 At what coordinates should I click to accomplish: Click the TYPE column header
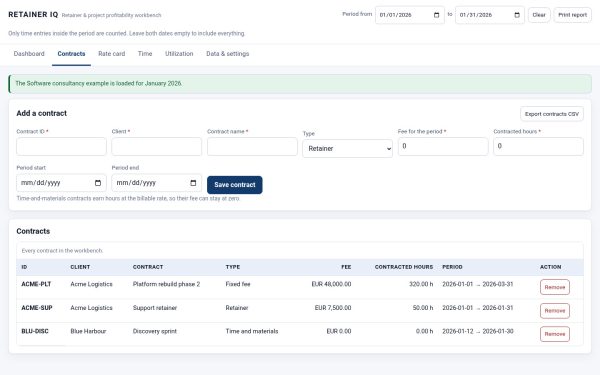tap(233, 267)
